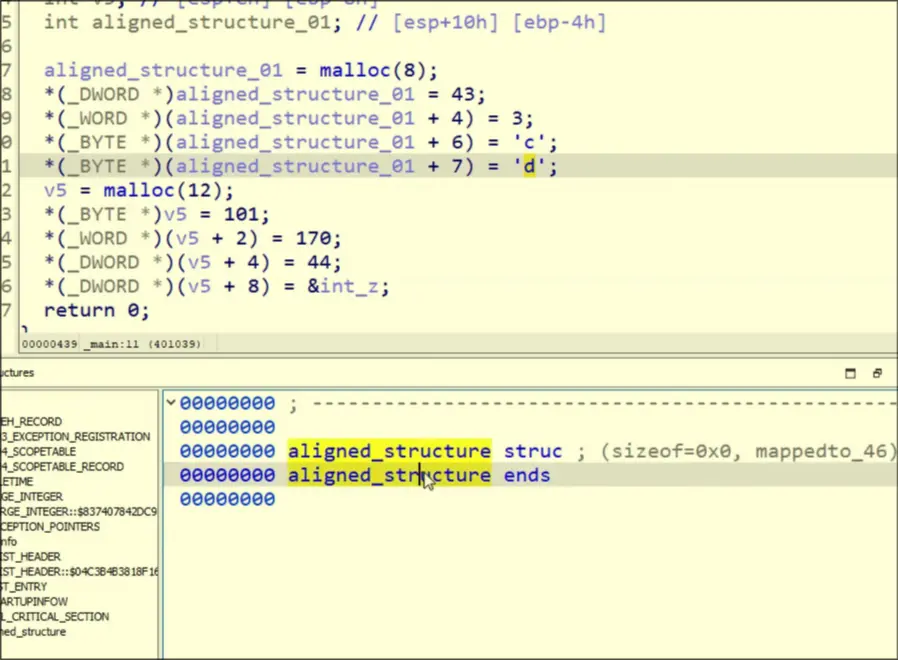
Task: Maximize the Structures panel
Action: [850, 373]
